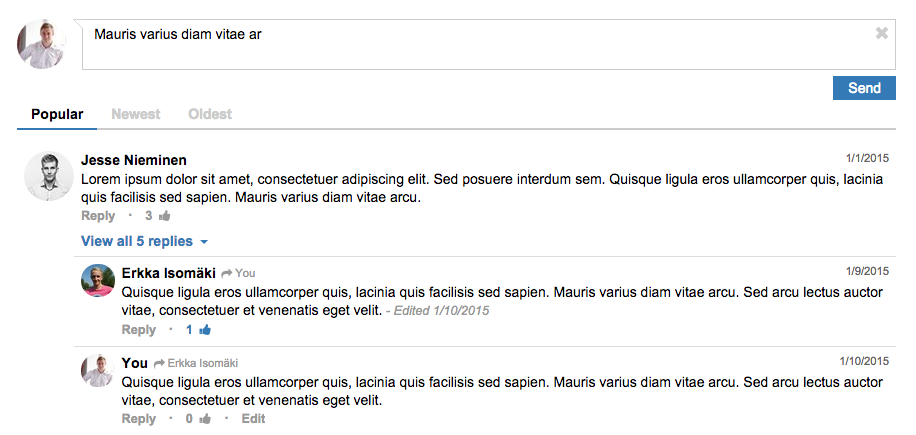Viewport: 916px width, 435px height.
Task: Toggle the blue thumbs-up on Erkka's reply
Action: 204,330
